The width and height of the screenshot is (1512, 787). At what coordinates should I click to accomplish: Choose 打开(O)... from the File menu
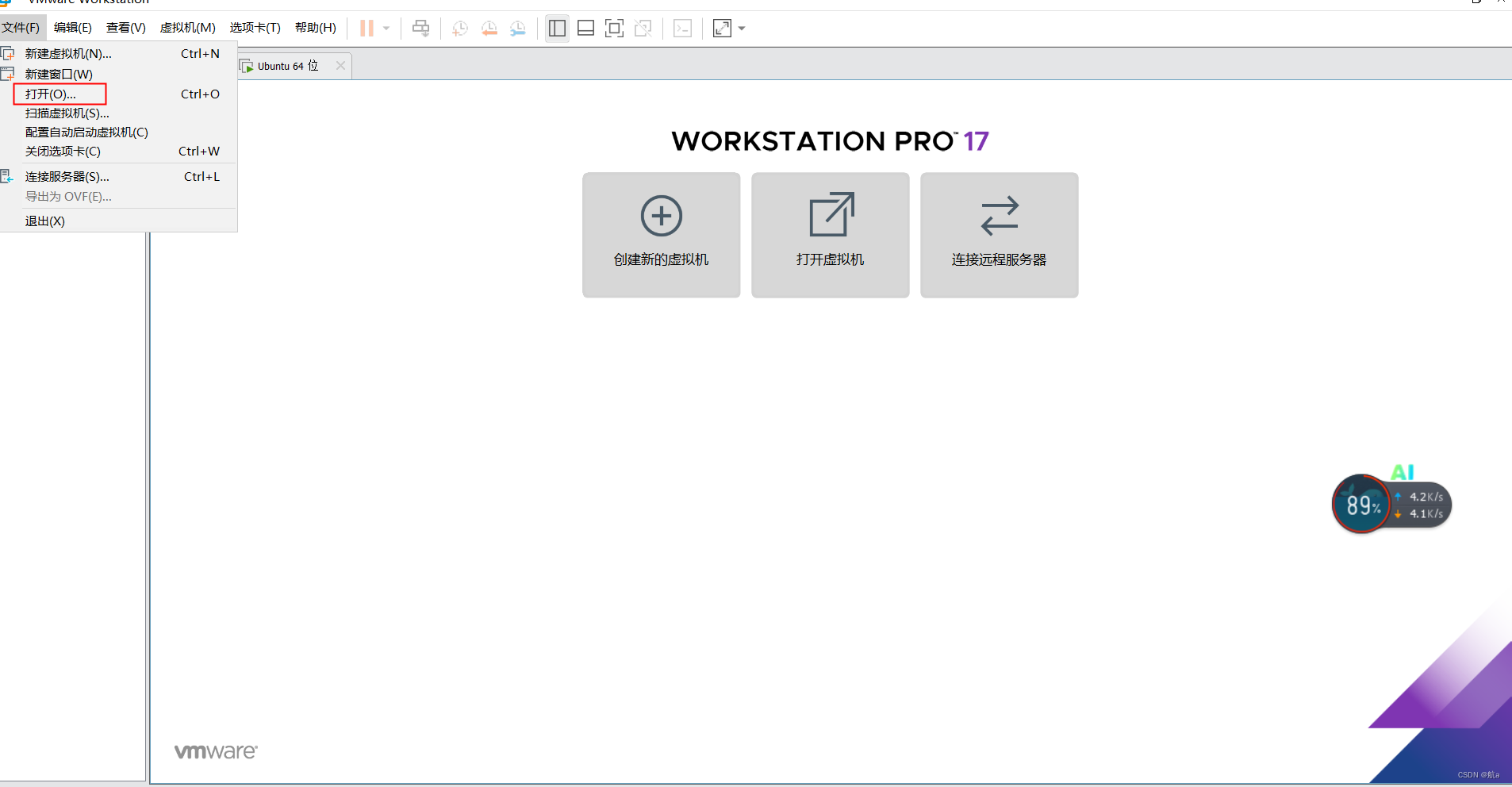click(x=118, y=94)
